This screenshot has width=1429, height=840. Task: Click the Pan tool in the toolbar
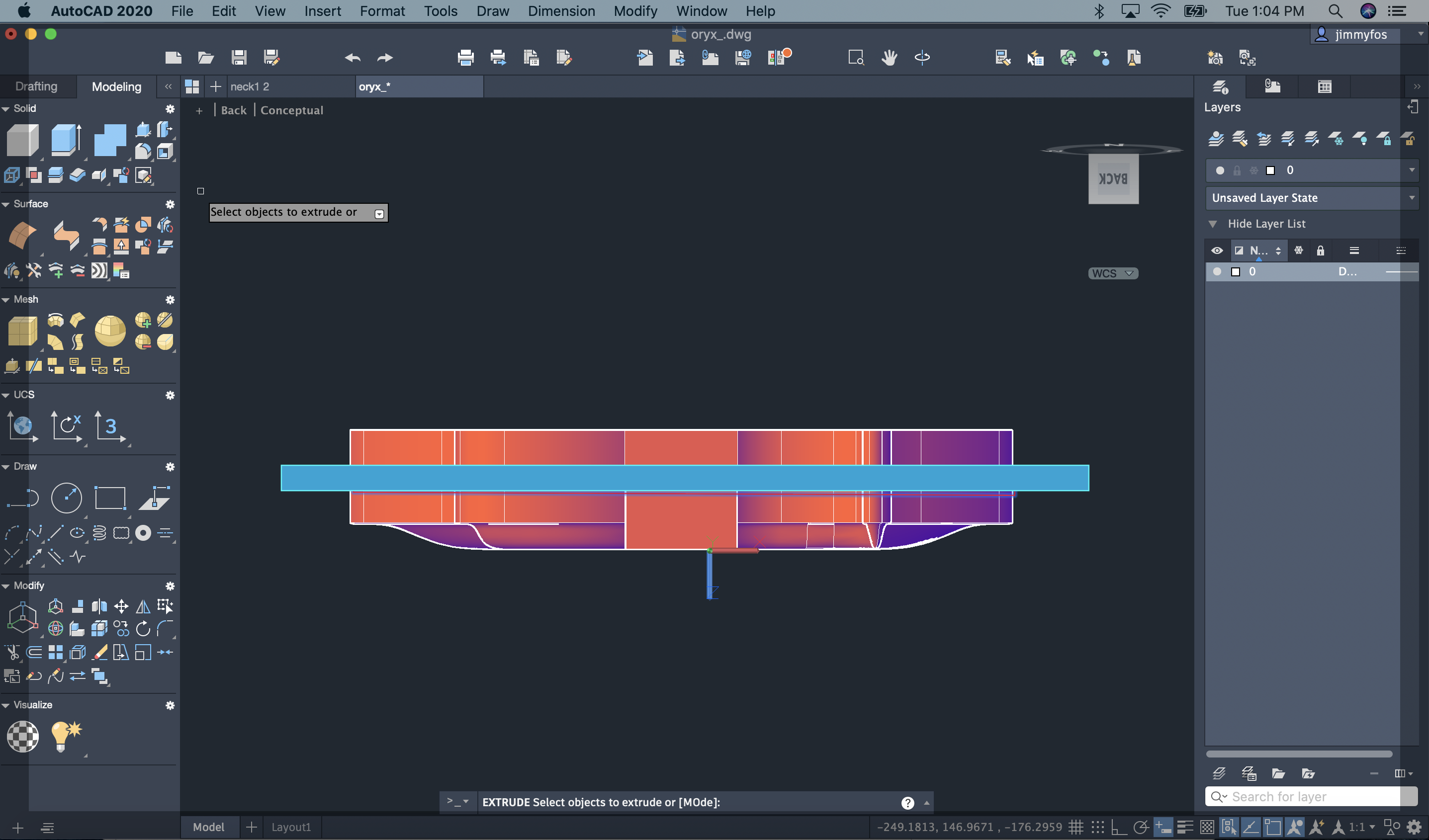point(889,57)
